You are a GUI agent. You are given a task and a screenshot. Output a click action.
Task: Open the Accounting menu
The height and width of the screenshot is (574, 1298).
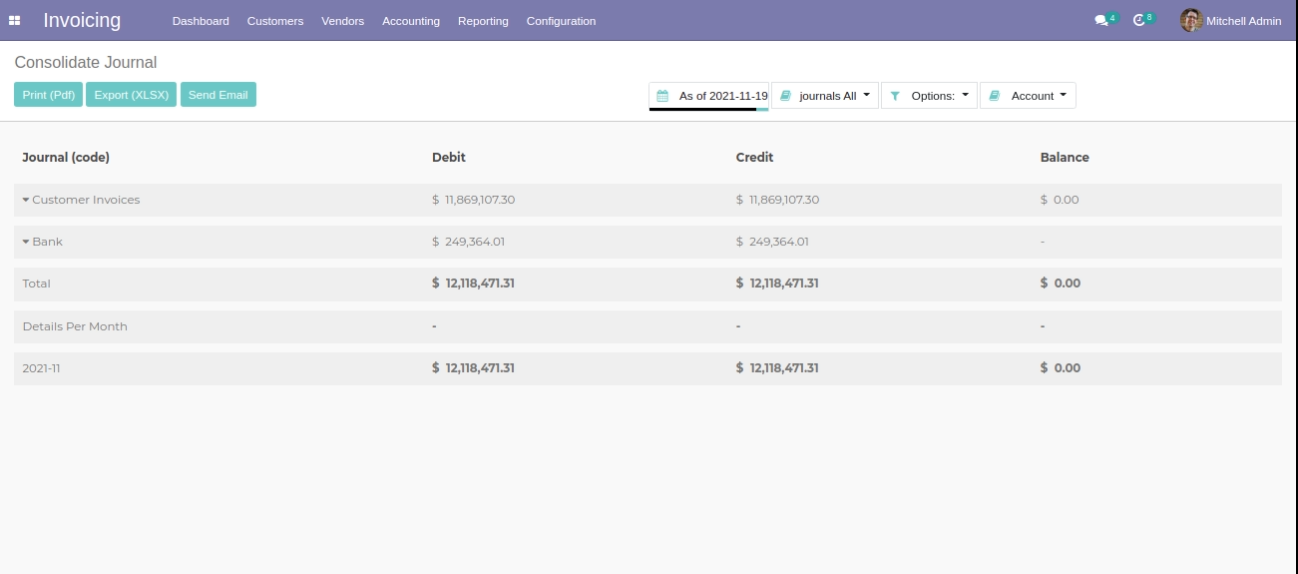coord(411,21)
